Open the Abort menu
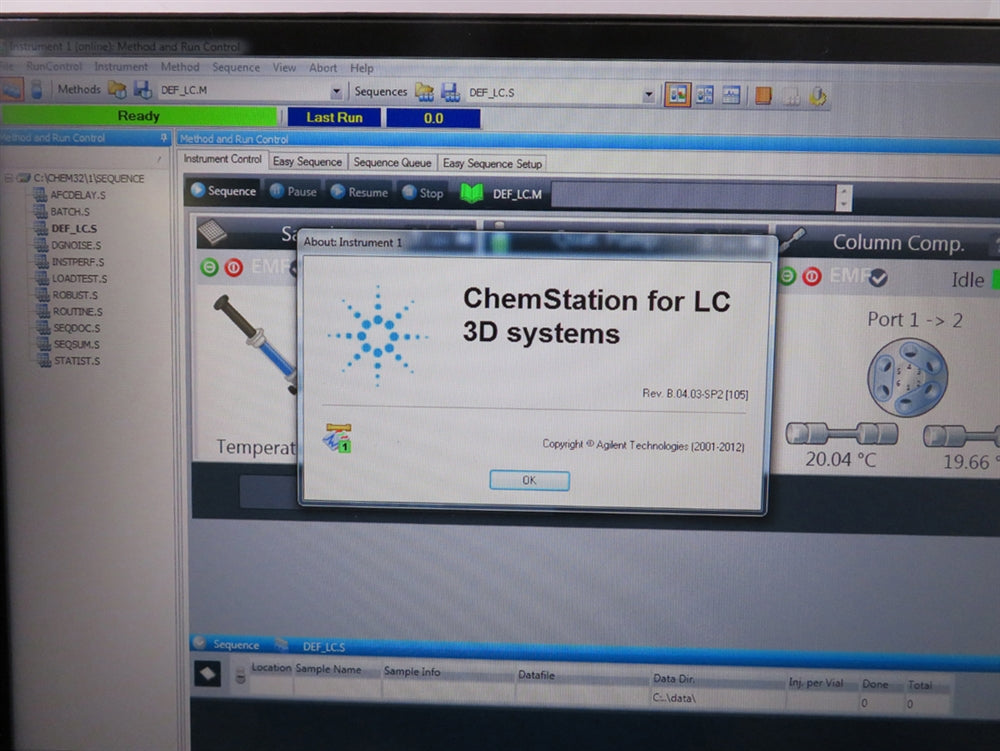 tap(323, 68)
